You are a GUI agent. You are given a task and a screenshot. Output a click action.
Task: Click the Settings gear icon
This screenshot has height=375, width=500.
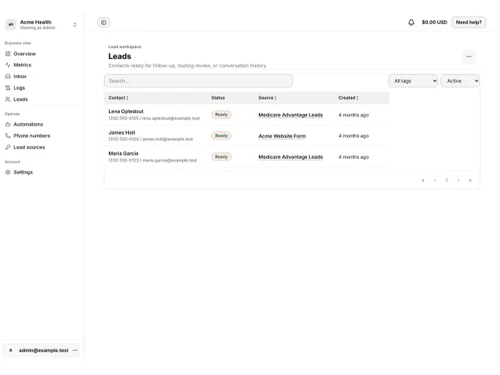click(x=8, y=172)
